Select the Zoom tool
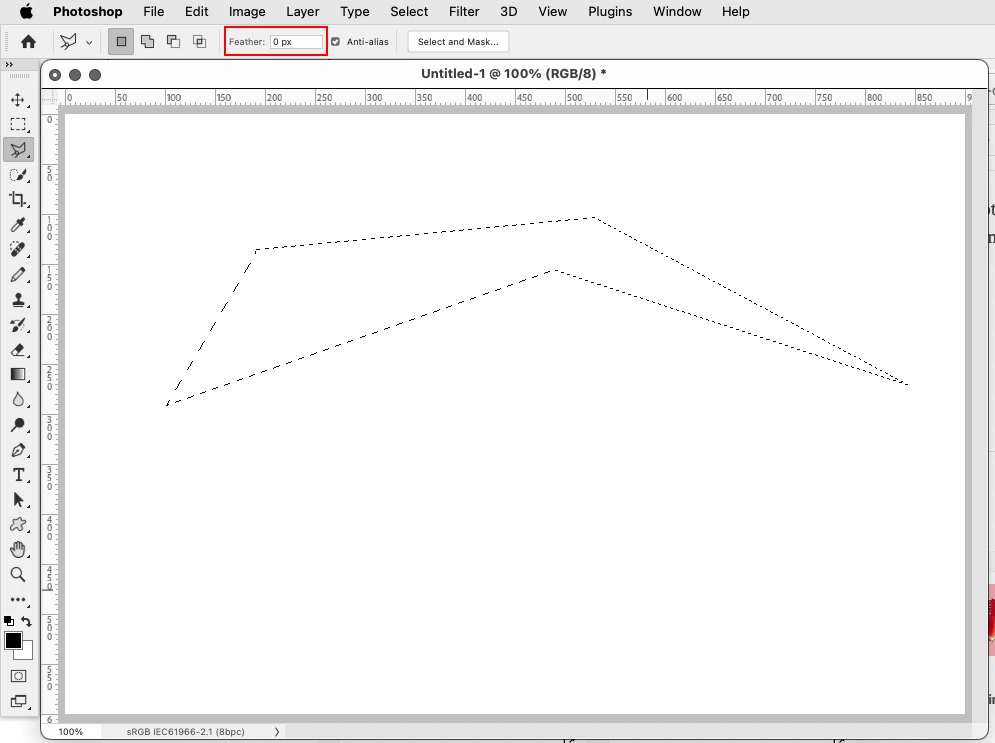The height and width of the screenshot is (743, 995). tap(18, 575)
